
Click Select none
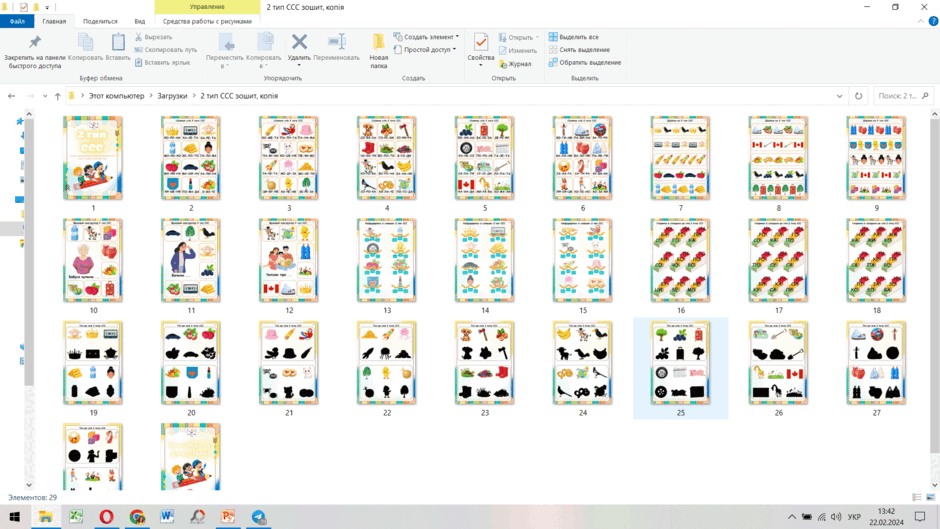click(x=579, y=50)
